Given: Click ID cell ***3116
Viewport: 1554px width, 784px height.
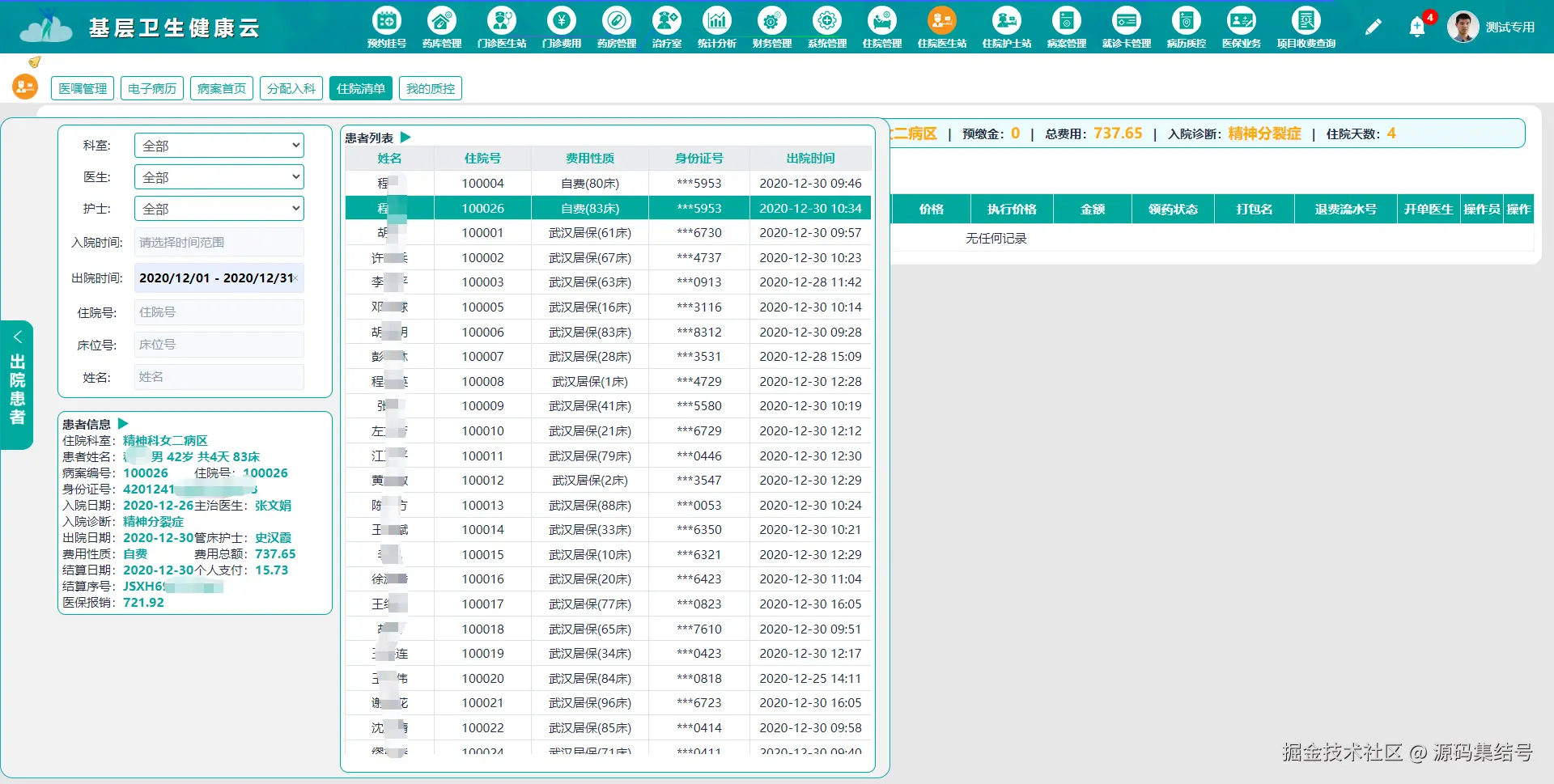Looking at the screenshot, I should tap(699, 307).
